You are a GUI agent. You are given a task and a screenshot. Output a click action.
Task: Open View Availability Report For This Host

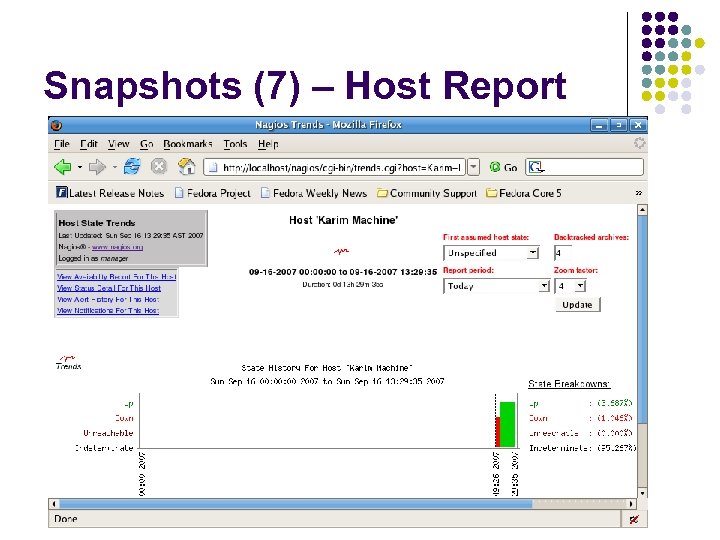point(117,276)
